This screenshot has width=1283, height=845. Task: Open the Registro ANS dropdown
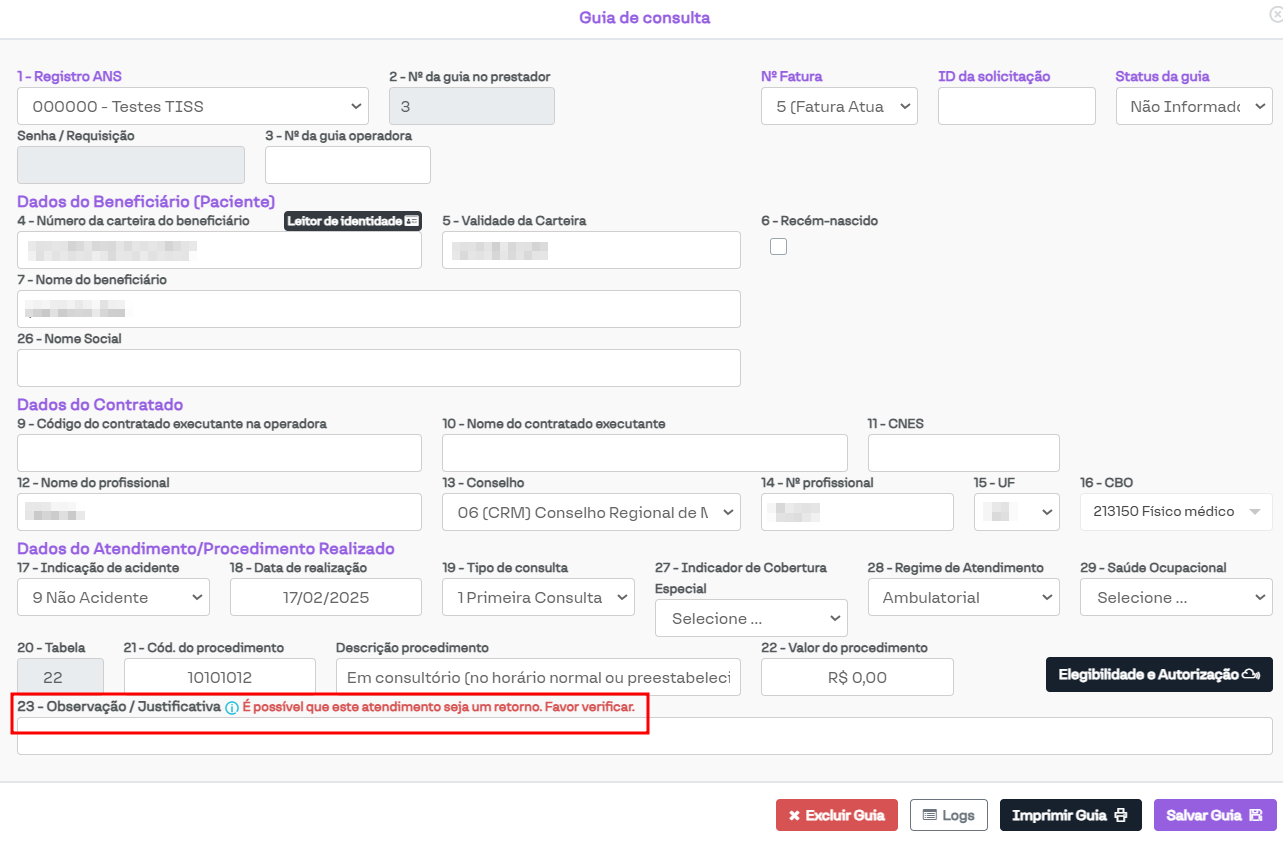(193, 106)
